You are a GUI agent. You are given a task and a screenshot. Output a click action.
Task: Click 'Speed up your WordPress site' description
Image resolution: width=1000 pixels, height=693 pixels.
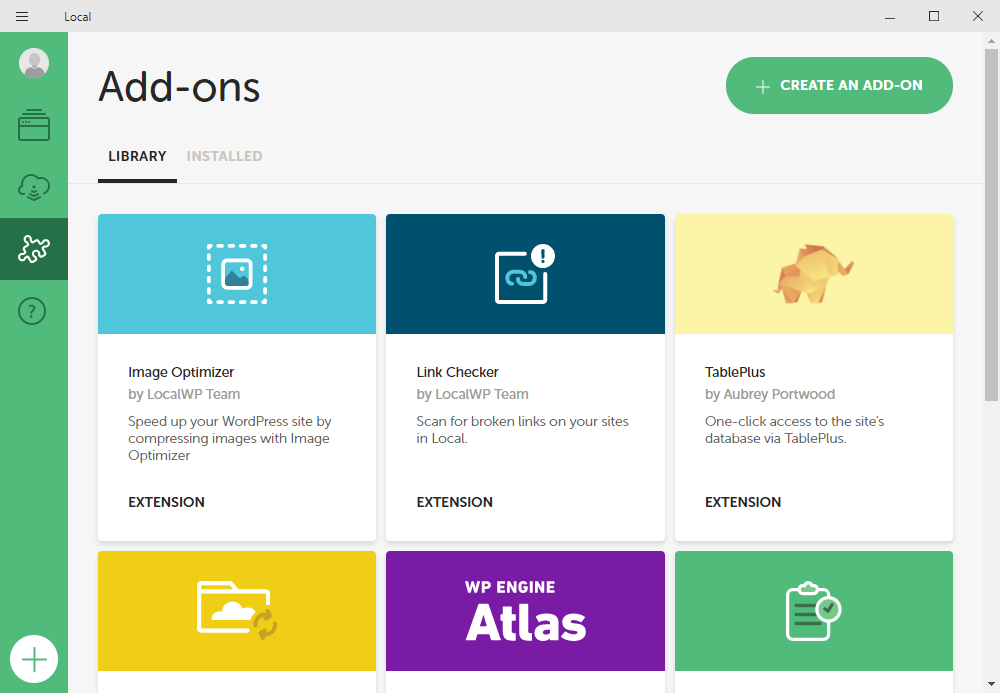tap(230, 438)
